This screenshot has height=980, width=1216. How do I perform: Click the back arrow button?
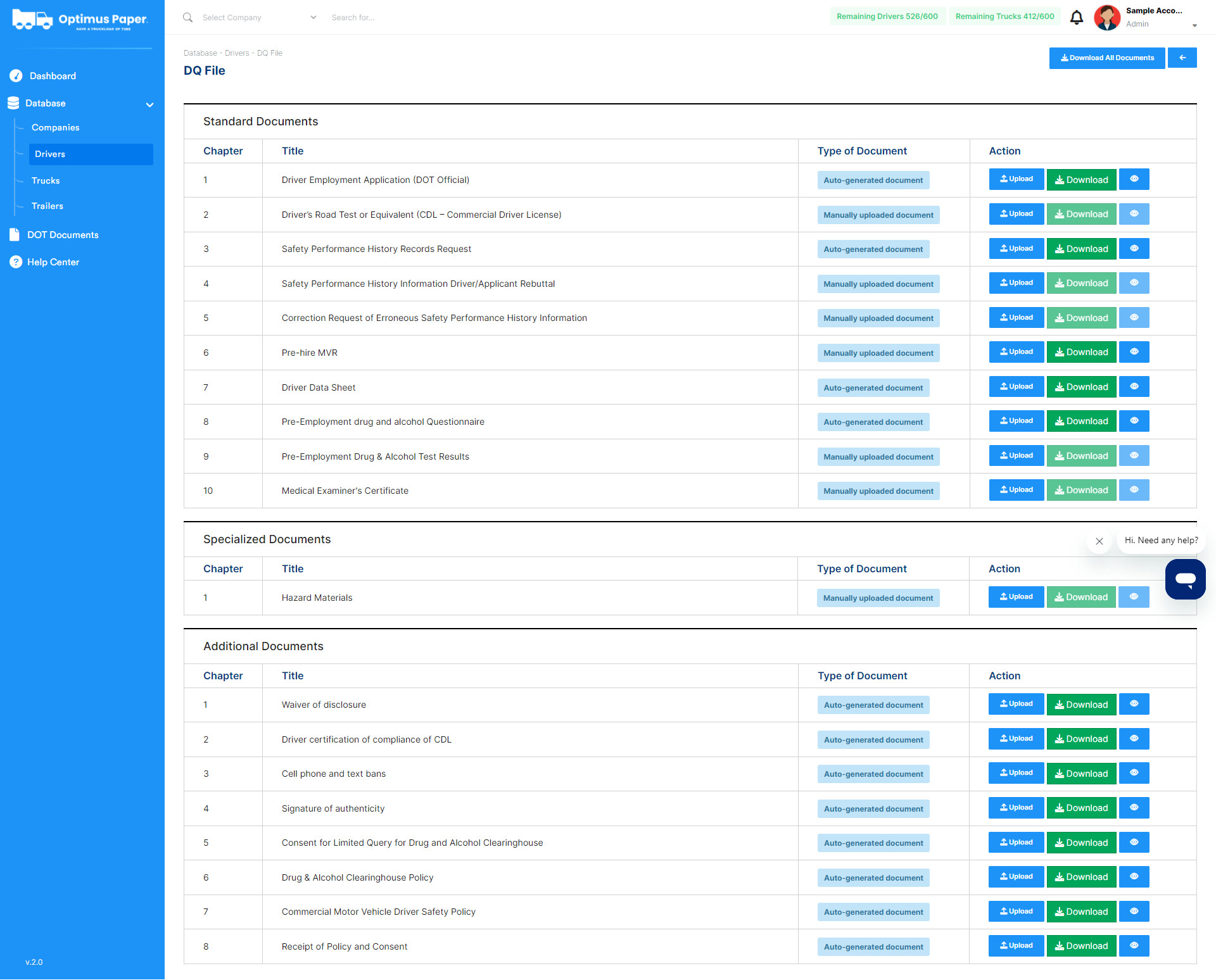1182,58
